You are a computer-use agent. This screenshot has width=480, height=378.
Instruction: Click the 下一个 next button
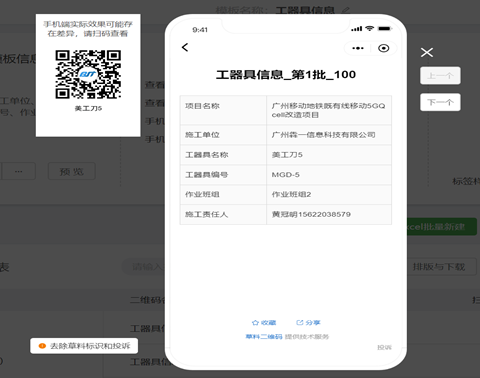pos(440,102)
